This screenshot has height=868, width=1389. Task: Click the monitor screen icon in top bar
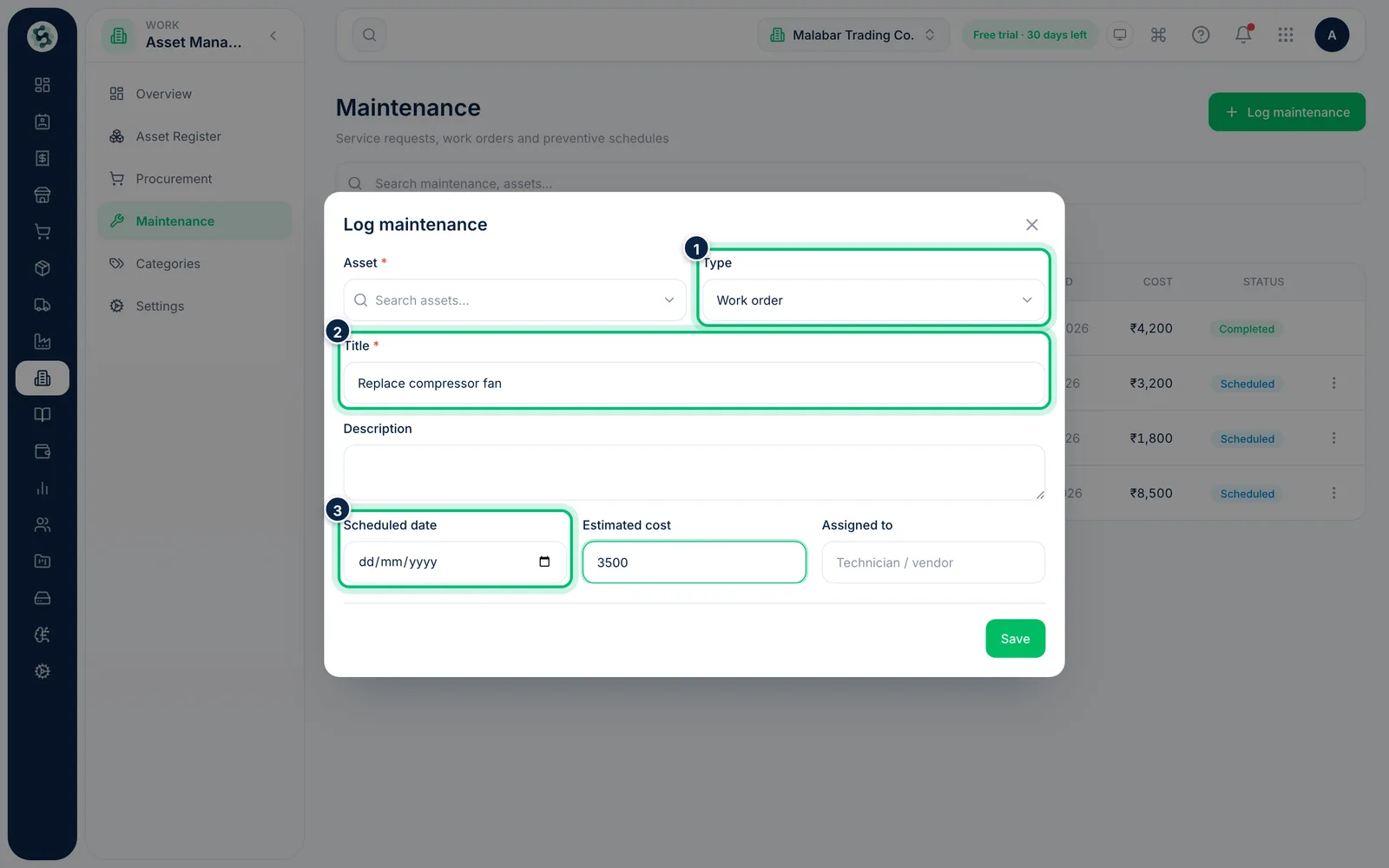tap(1120, 35)
